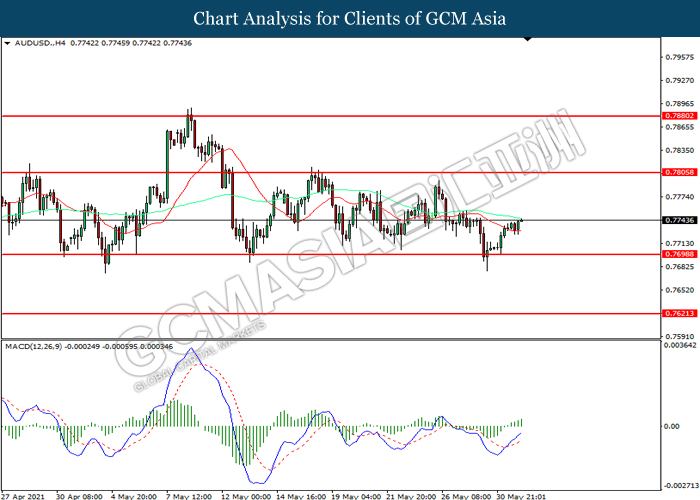This screenshot has height=500, width=700.
Task: Click the 4 May 20:00 time label
Action: pos(133,496)
